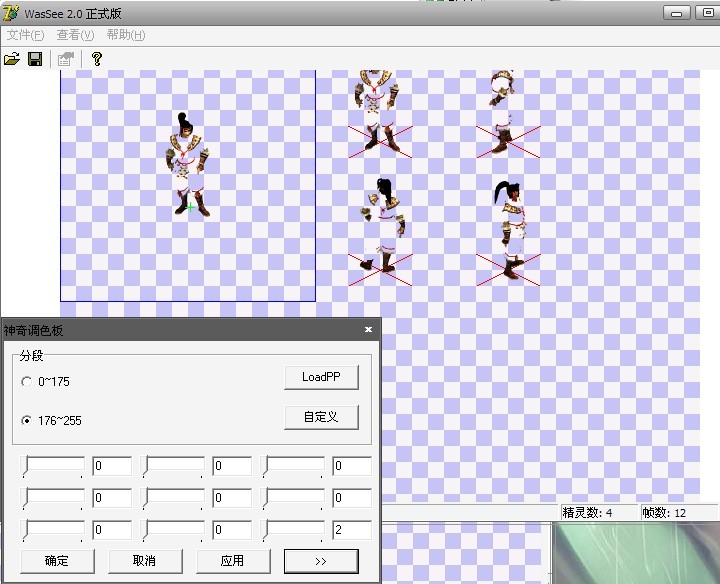Click the second row left slider
The width and height of the screenshot is (720, 584).
[x=53, y=498]
